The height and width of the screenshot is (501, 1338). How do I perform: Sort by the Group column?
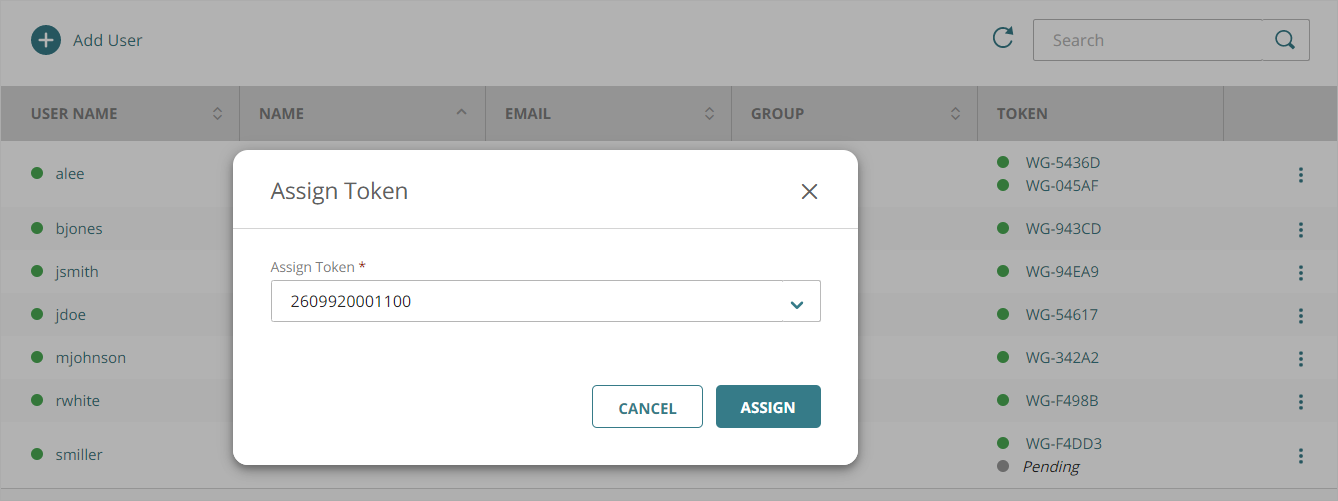tap(955, 114)
